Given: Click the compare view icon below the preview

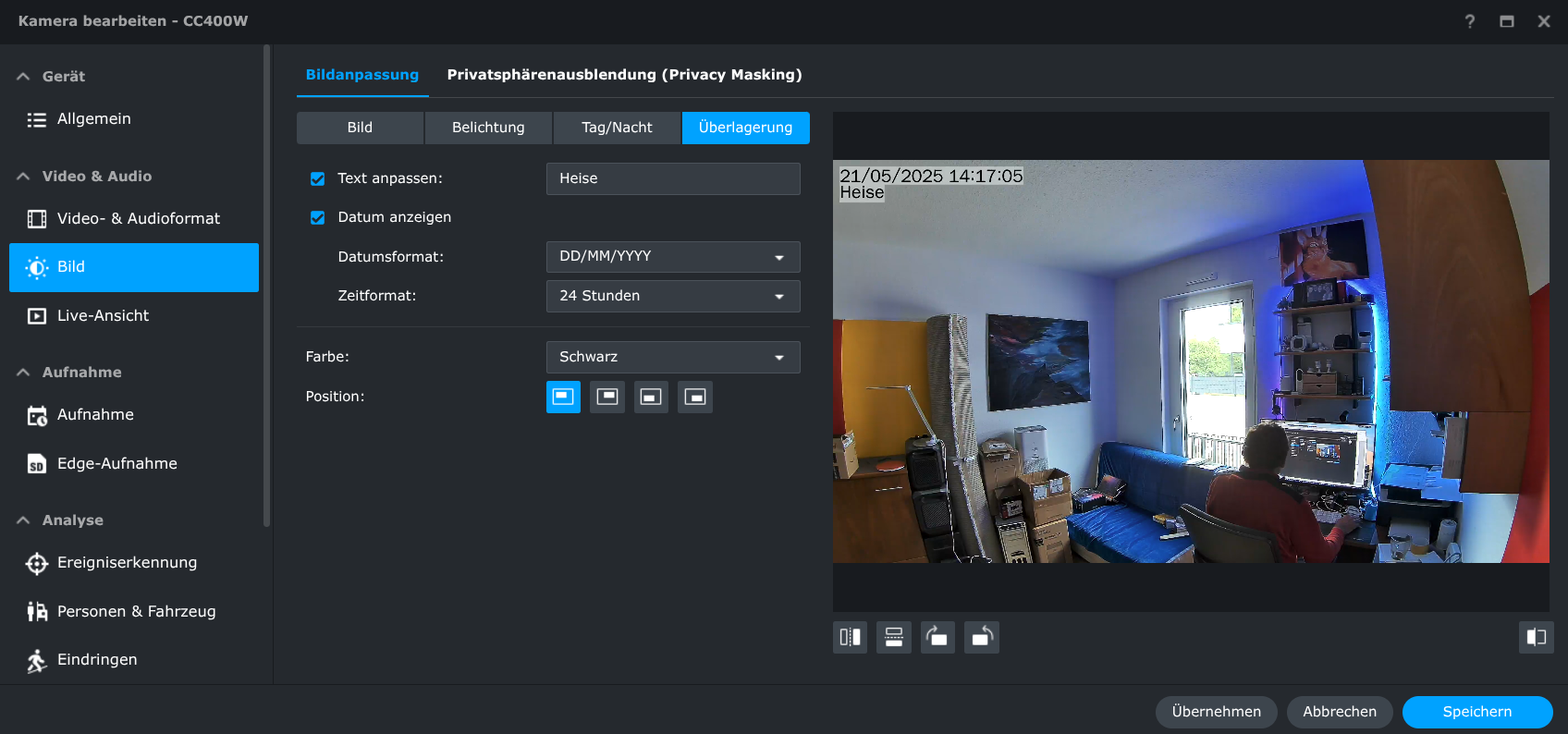Looking at the screenshot, I should click(1536, 637).
